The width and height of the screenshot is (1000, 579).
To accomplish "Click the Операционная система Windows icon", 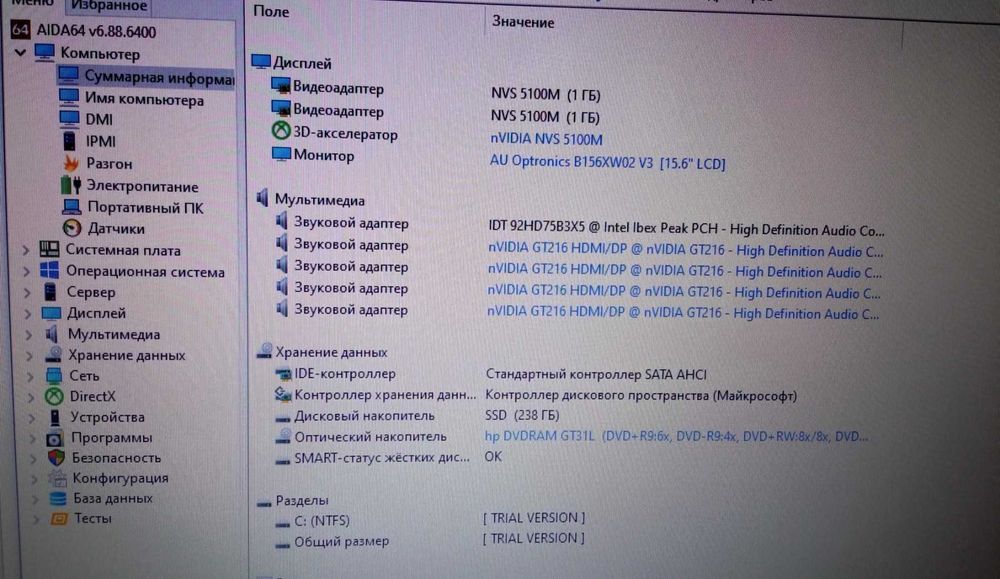I will [49, 270].
